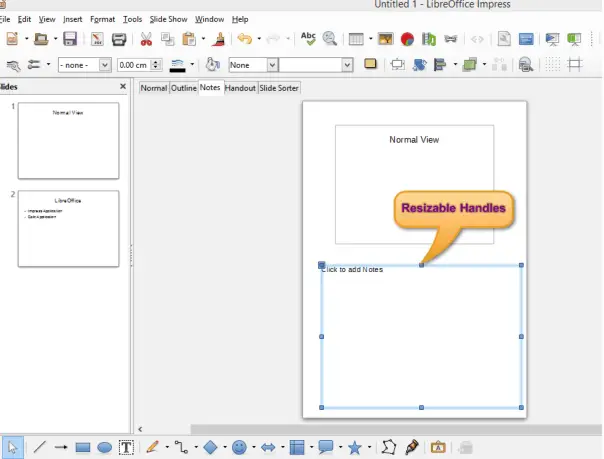Select the Stars shapes tool
Viewport: 604px width, 459px height.
click(x=355, y=447)
